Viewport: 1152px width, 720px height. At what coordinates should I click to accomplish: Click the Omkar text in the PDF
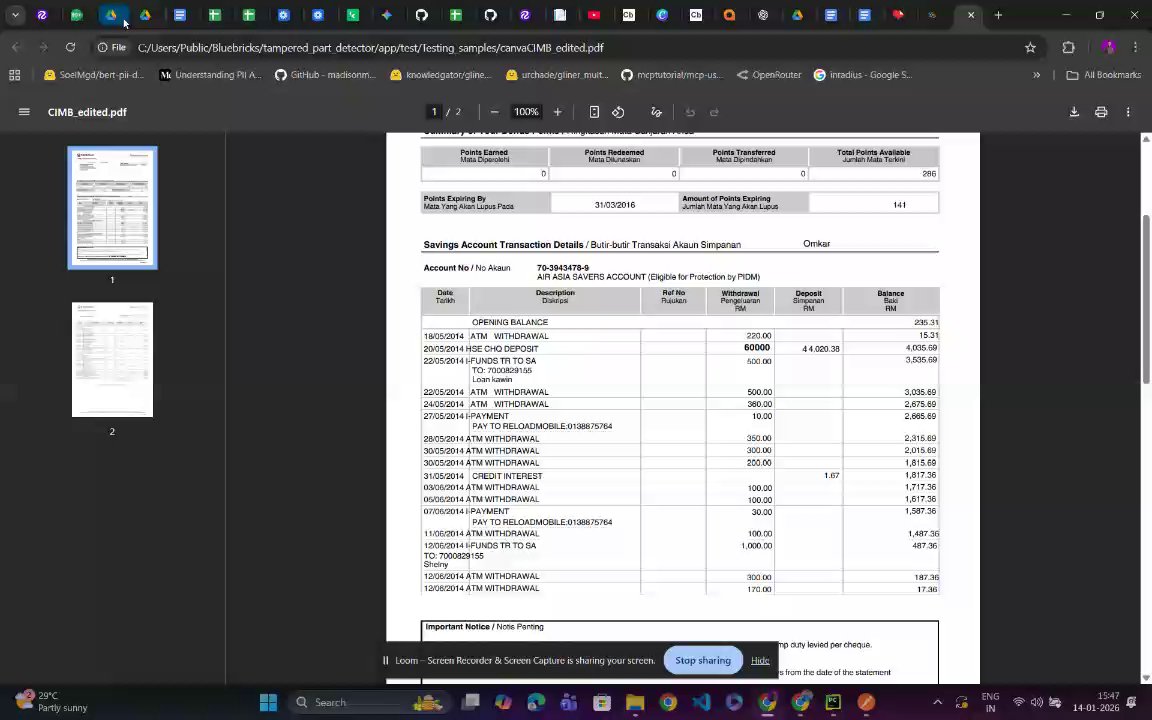[x=816, y=243]
